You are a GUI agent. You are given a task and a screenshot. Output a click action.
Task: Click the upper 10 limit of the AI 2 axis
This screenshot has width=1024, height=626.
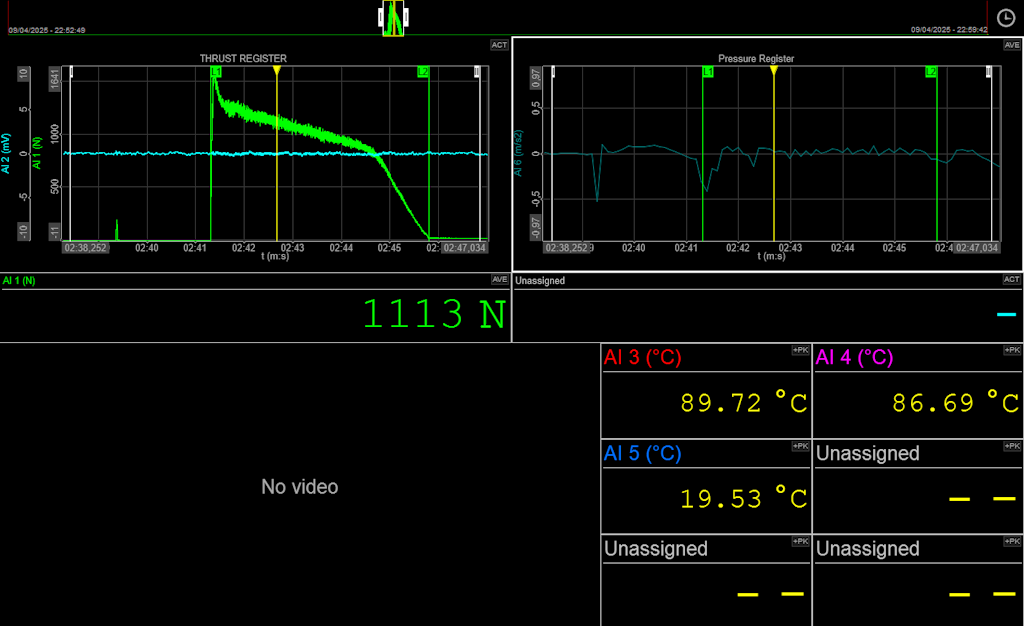pos(24,74)
